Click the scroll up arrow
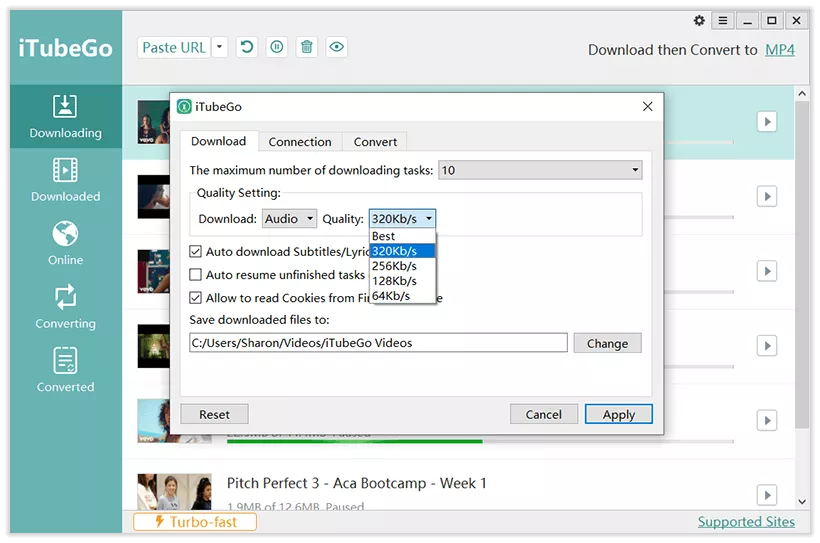The height and width of the screenshot is (543, 820). (802, 94)
